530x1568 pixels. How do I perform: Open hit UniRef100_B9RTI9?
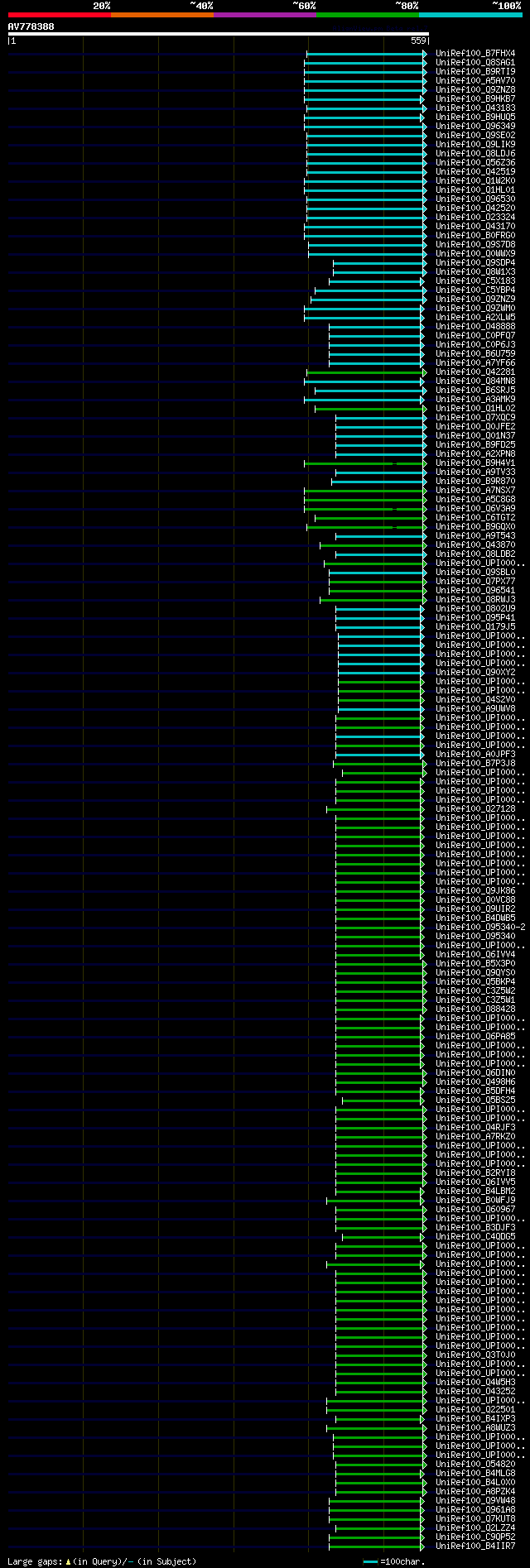475,72
